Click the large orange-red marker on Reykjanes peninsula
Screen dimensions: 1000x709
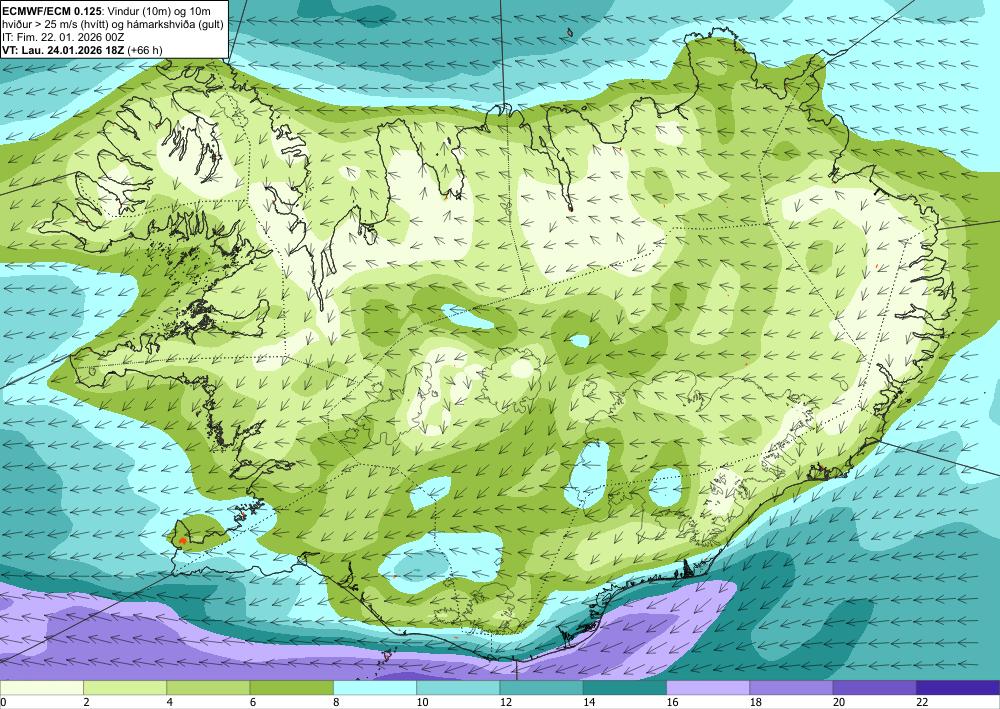tap(183, 541)
